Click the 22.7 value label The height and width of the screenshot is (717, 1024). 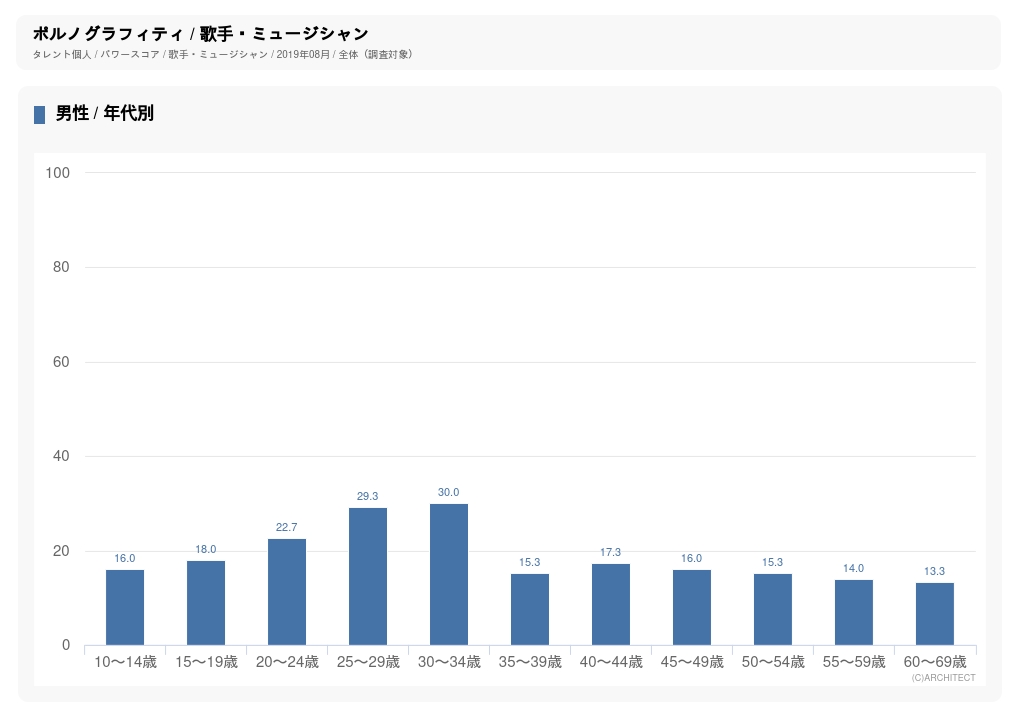click(x=287, y=527)
